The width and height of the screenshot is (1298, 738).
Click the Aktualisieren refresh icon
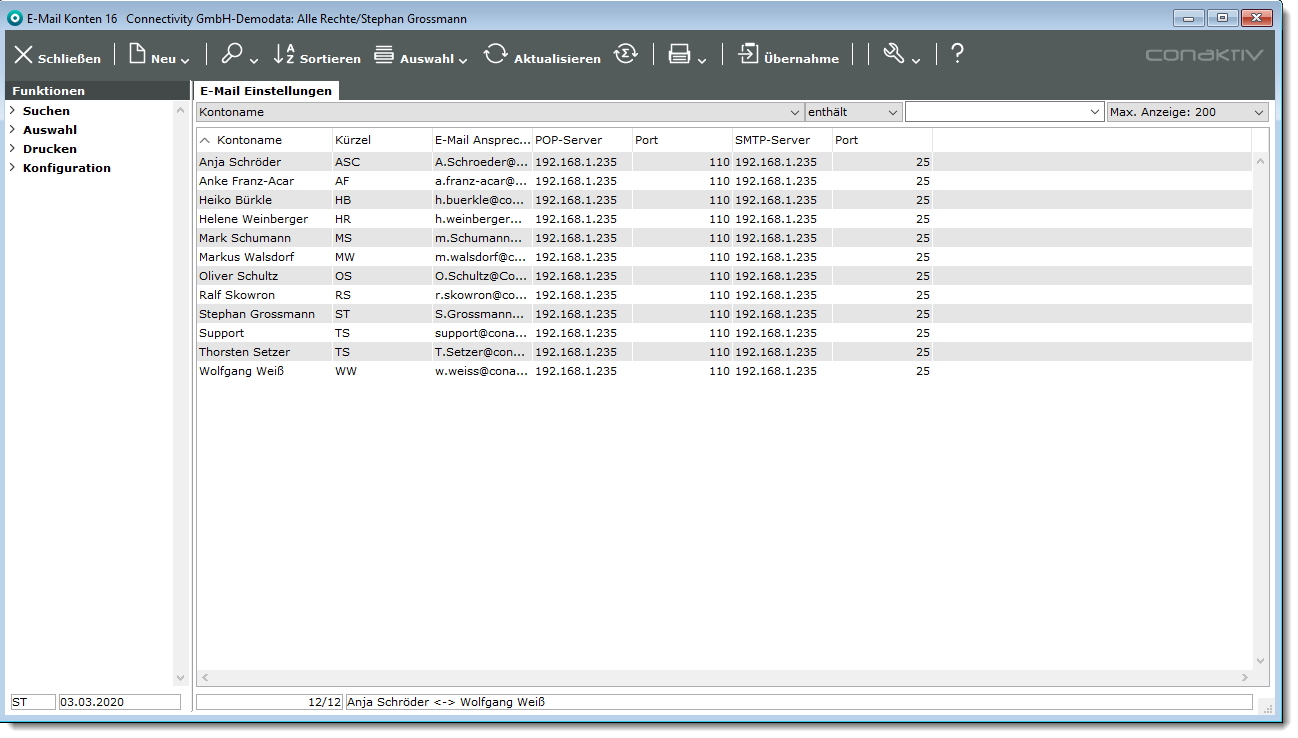coord(496,54)
